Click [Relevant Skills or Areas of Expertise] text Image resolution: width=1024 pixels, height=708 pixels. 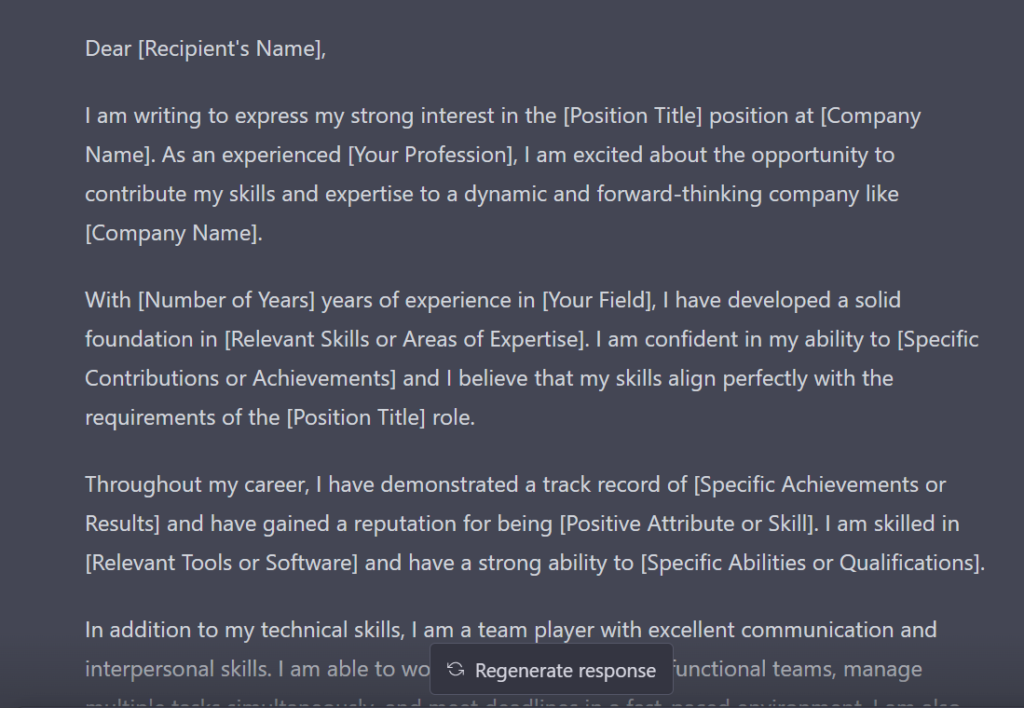405,339
